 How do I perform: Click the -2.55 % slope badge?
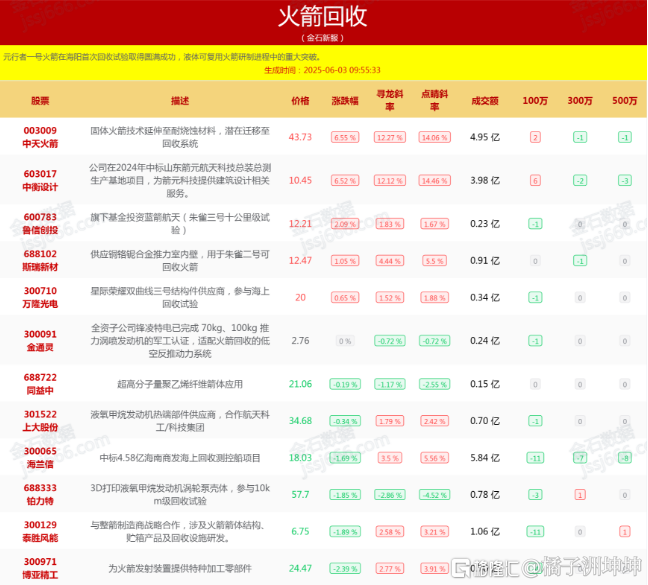click(434, 384)
